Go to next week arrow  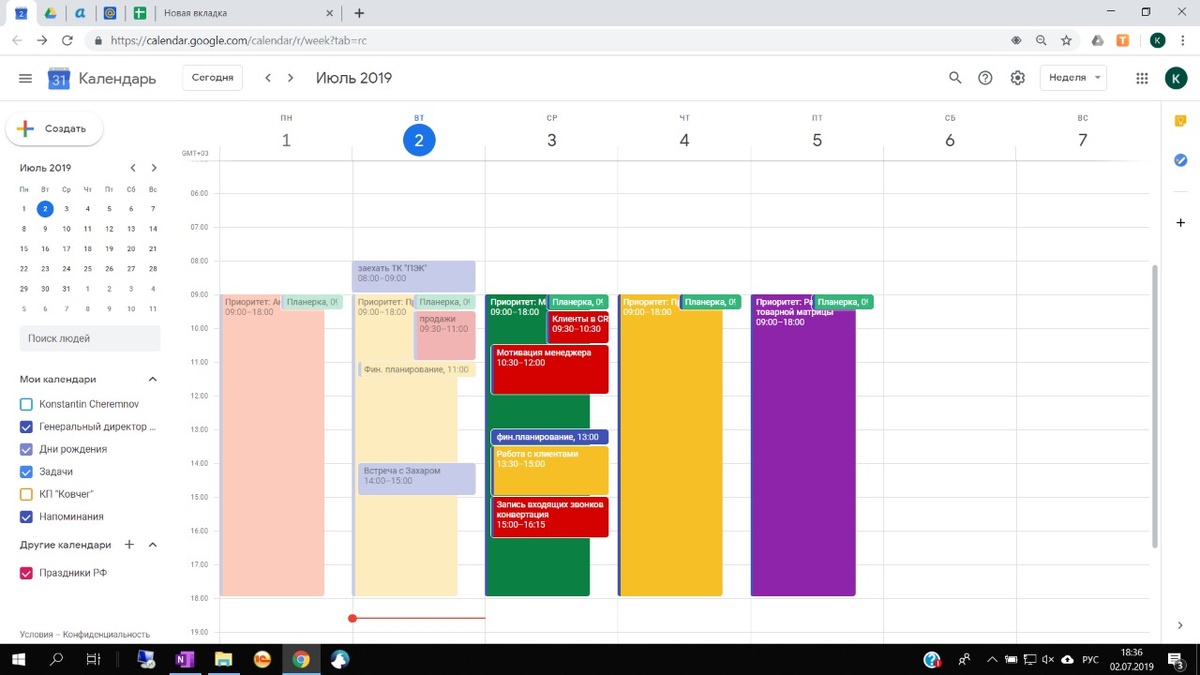(291, 78)
